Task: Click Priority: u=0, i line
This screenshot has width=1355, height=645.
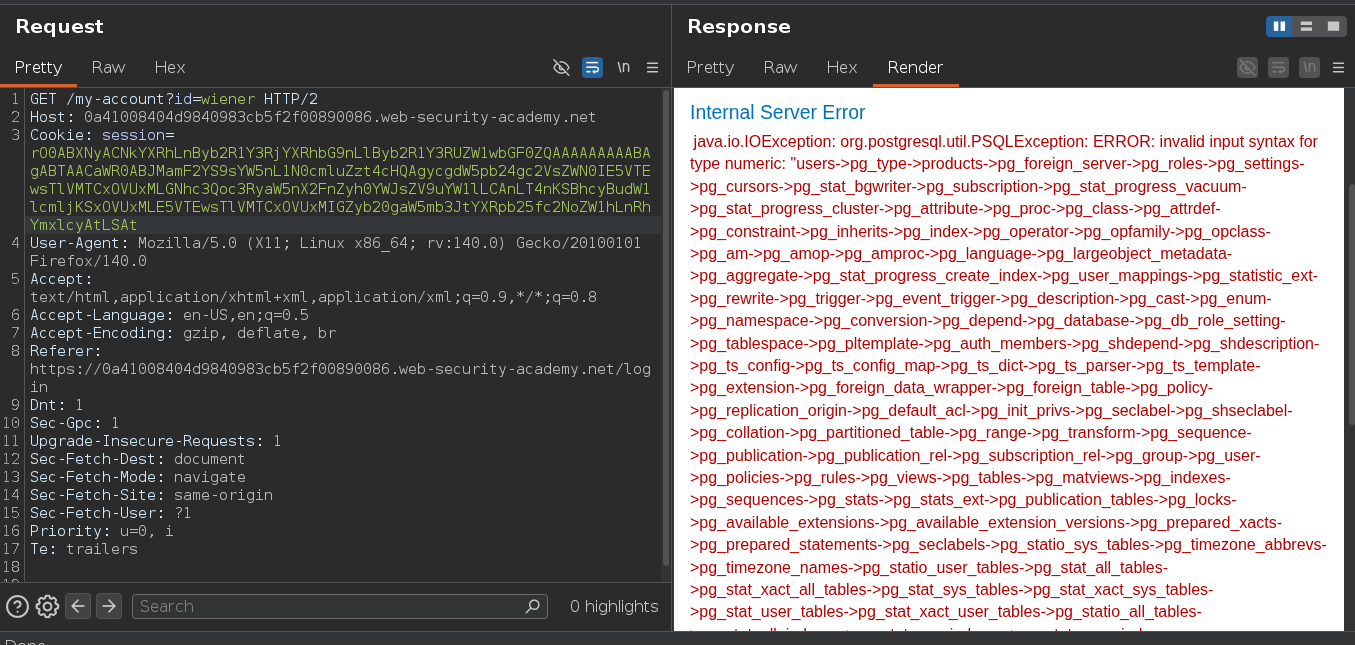Action: 102,531
